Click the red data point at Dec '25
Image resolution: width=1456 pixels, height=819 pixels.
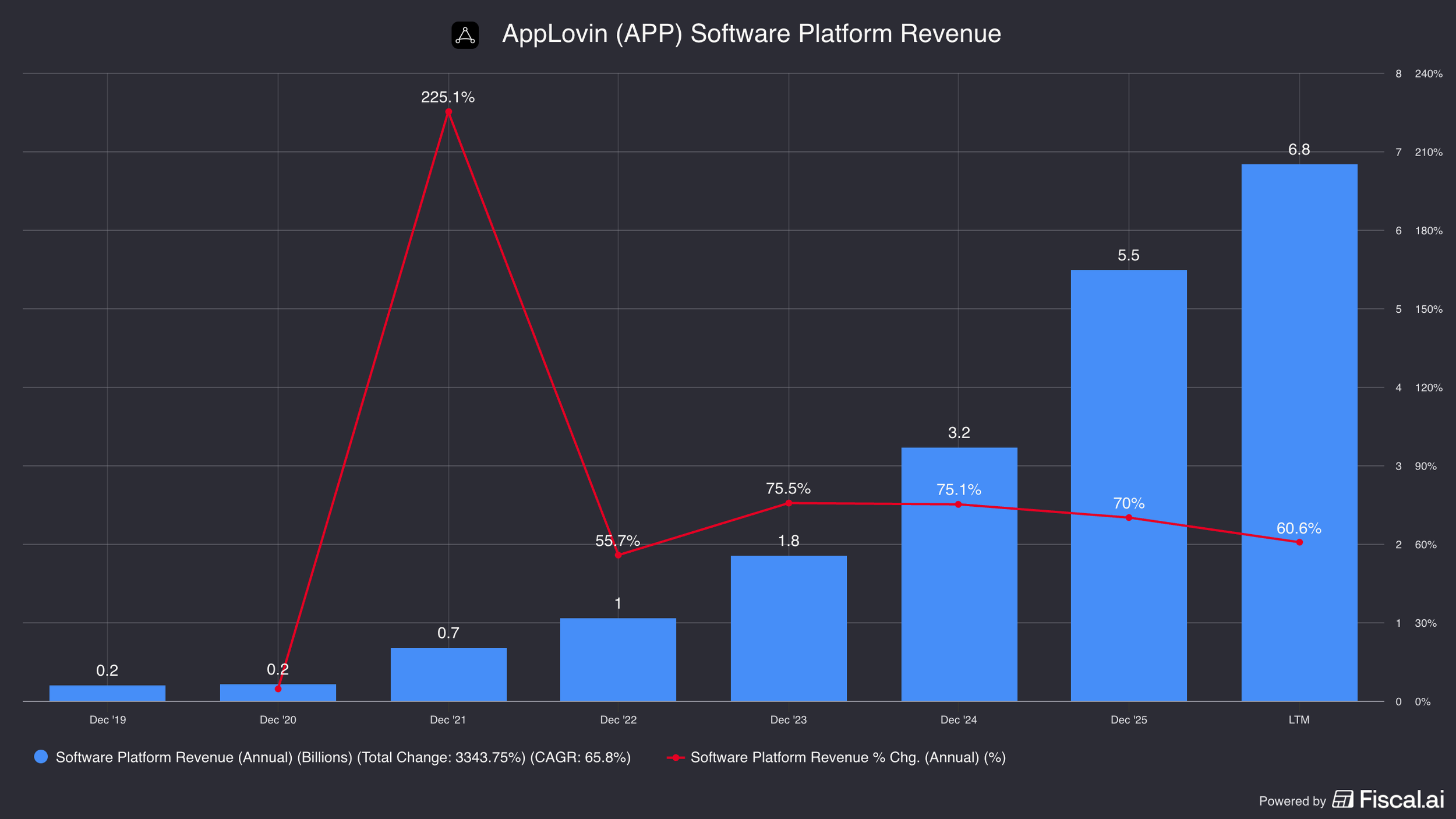tap(1129, 518)
